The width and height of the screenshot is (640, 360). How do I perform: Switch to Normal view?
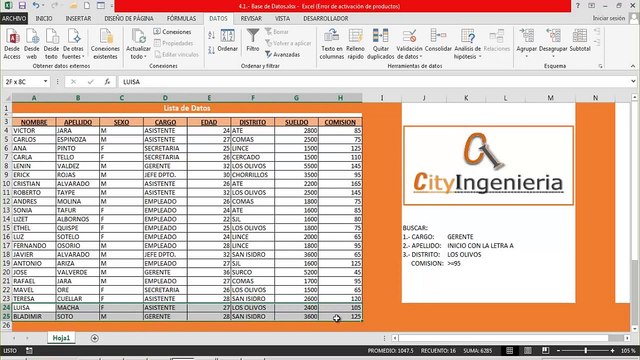click(509, 351)
